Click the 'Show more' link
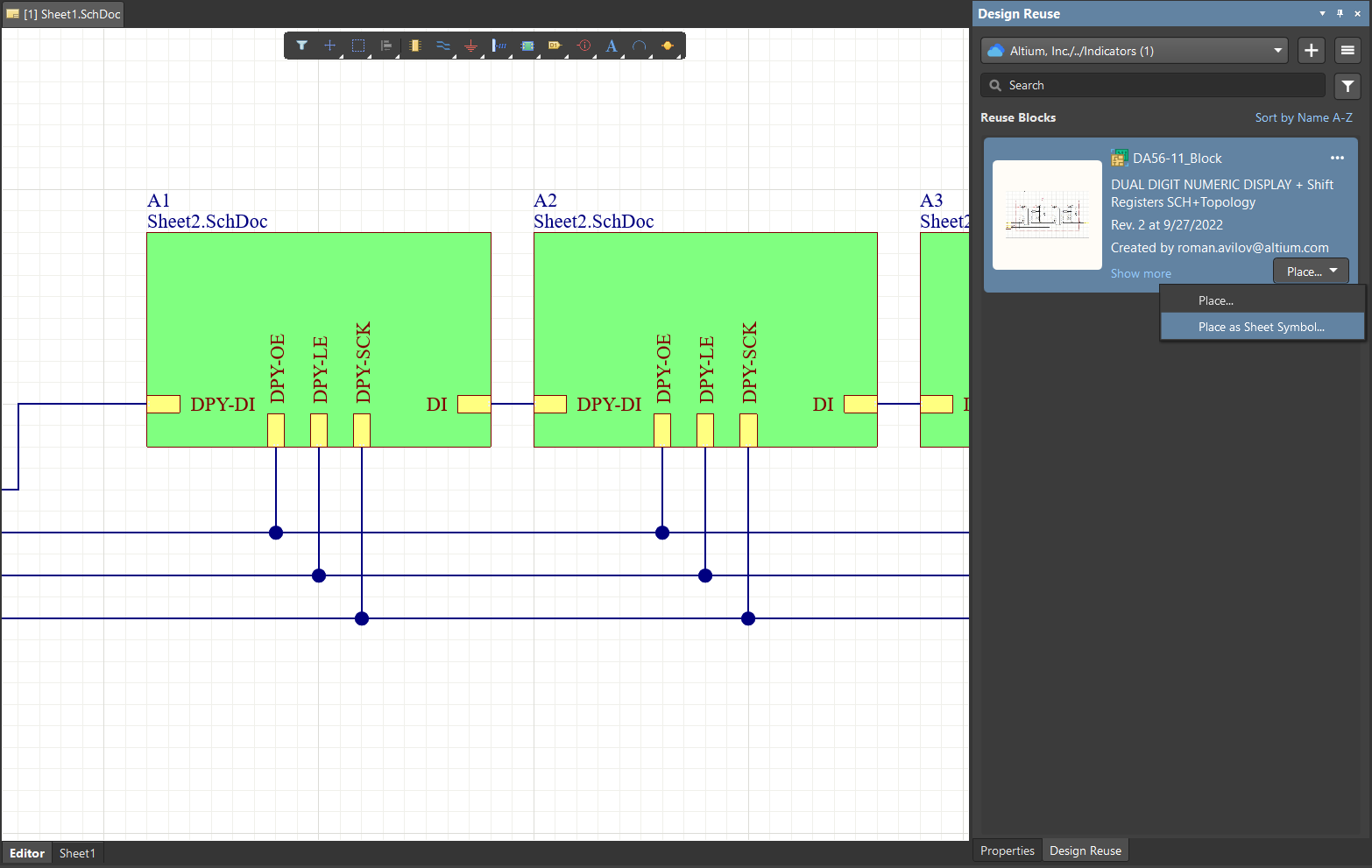This screenshot has width=1372, height=868. (1141, 273)
